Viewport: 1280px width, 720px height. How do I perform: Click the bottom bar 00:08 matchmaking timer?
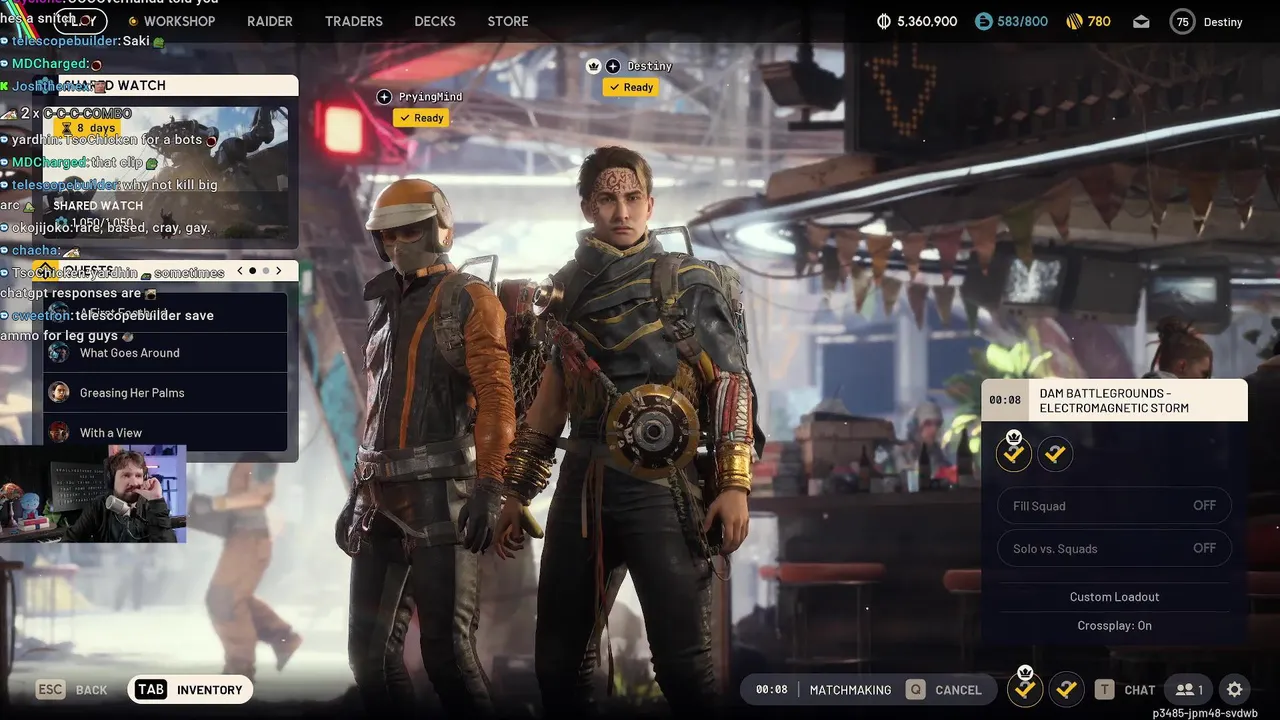coord(771,690)
